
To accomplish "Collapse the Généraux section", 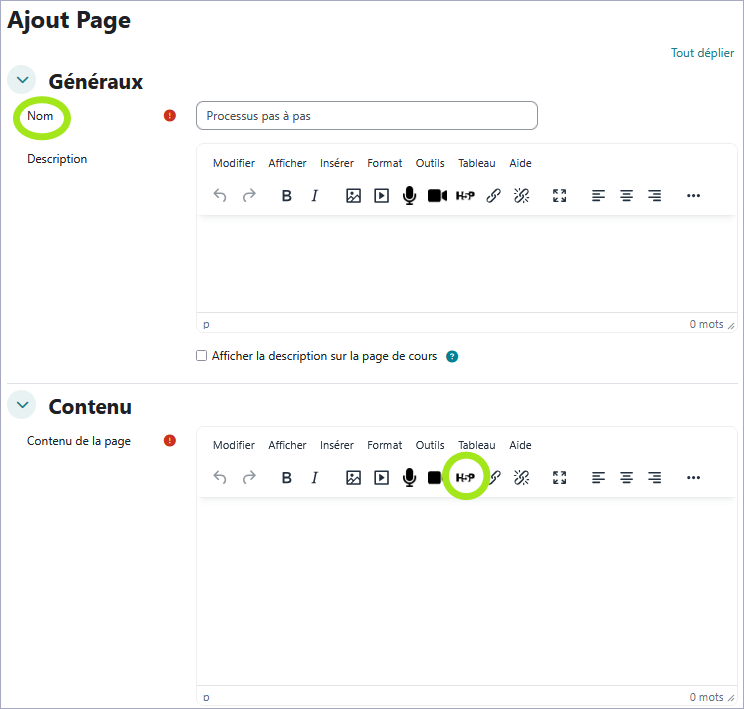I will pos(23,81).
